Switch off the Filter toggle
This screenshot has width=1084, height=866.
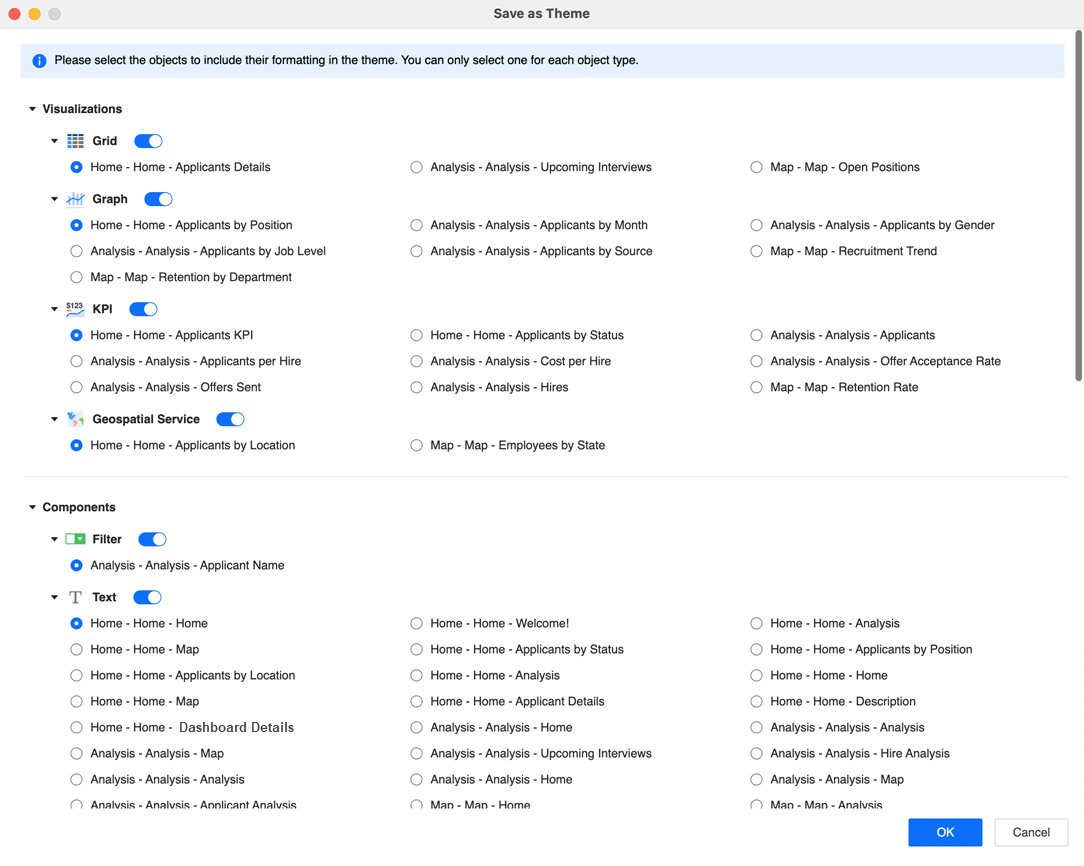point(152,539)
